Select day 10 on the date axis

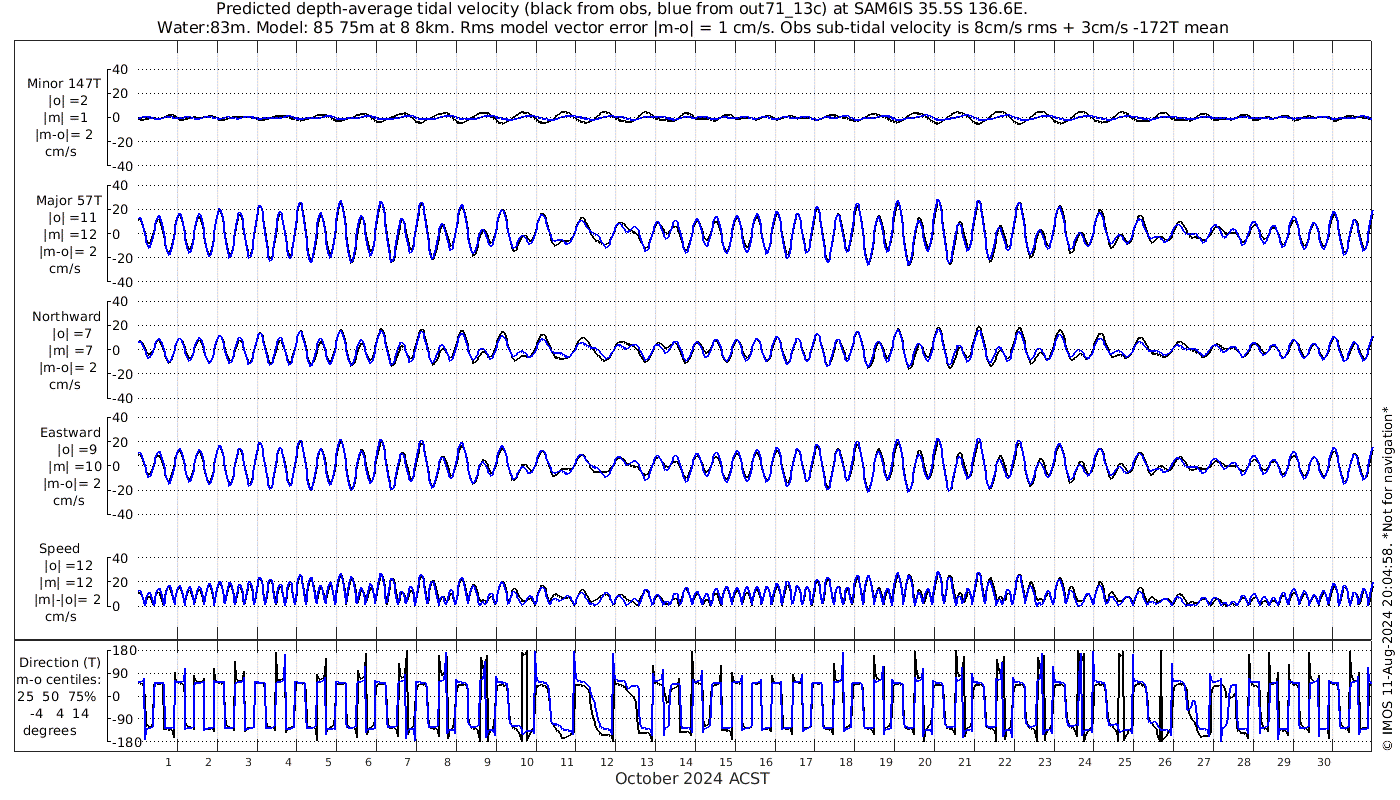[527, 761]
